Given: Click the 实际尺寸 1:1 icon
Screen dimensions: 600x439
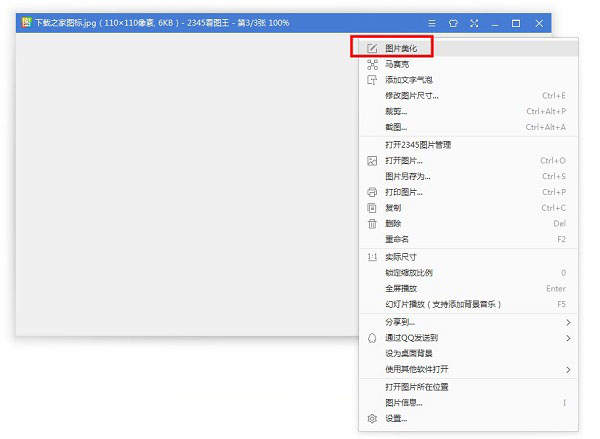Looking at the screenshot, I should 372,257.
